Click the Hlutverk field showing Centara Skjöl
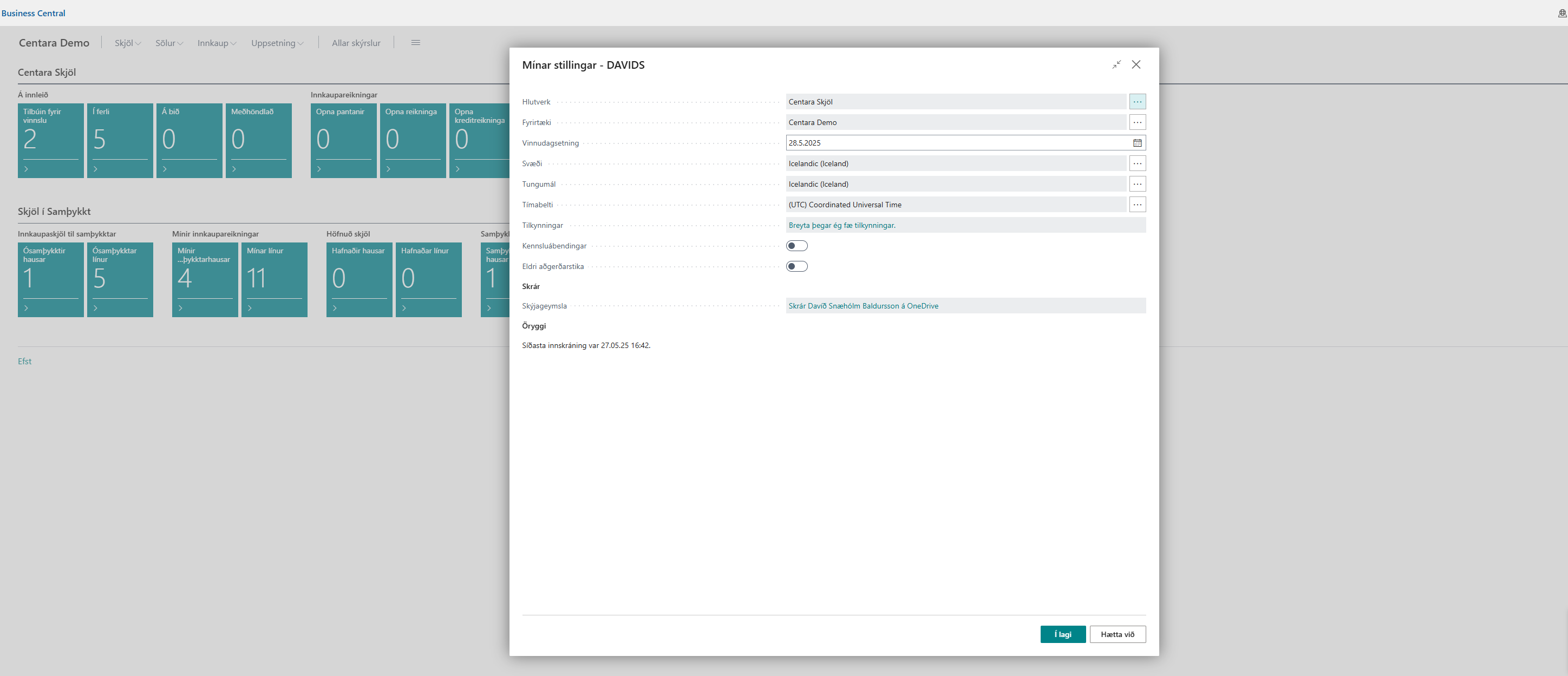Screen dimensions: 1568x676 (956, 102)
